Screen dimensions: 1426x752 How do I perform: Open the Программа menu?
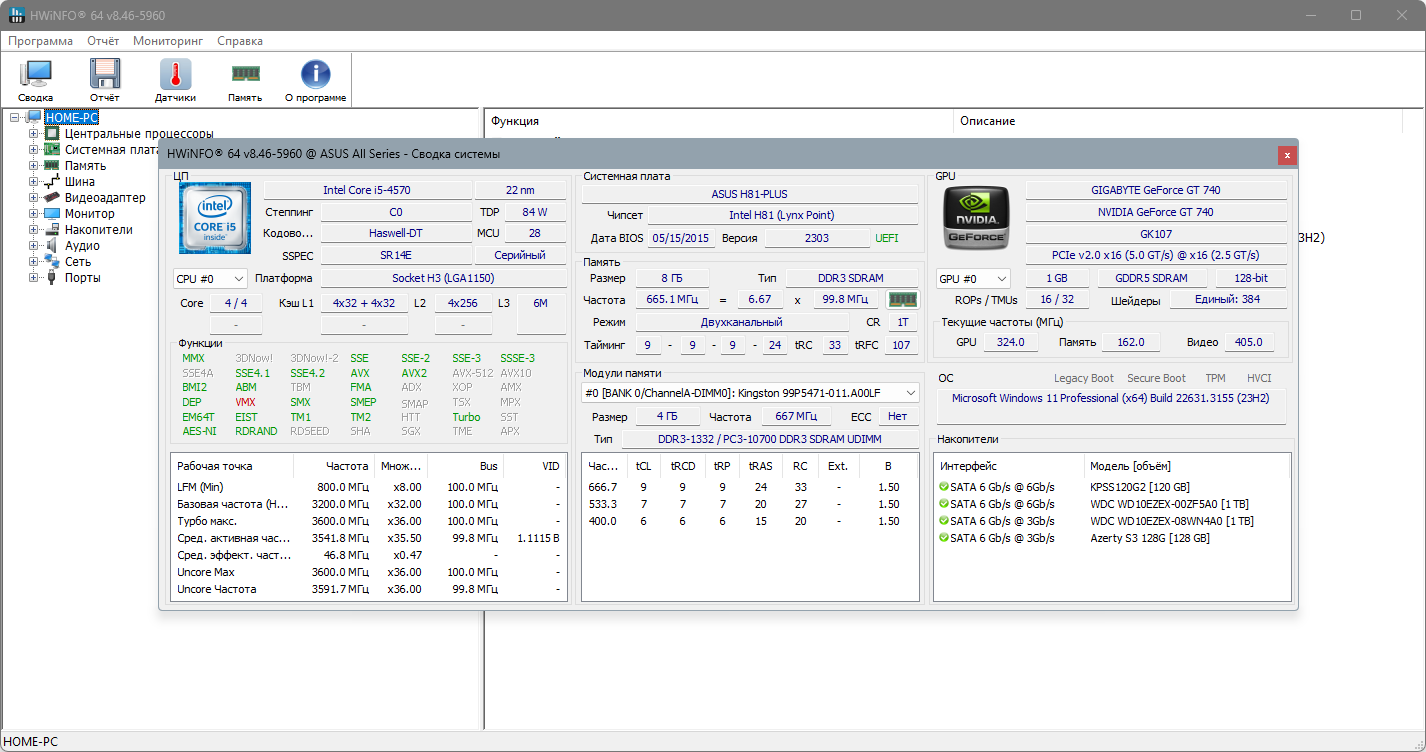click(x=40, y=41)
